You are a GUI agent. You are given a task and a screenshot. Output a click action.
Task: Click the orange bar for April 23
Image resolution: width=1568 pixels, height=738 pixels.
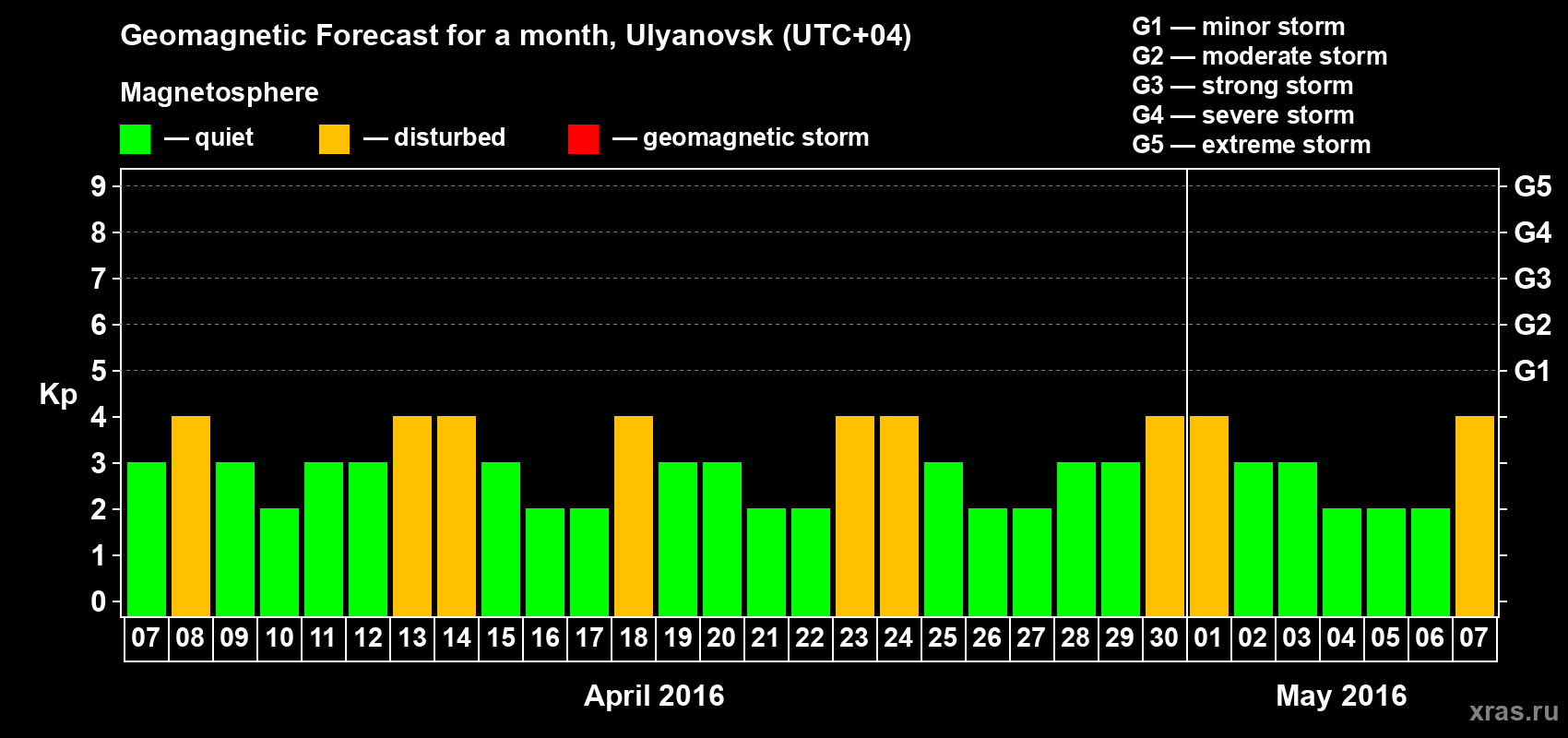pos(855,517)
